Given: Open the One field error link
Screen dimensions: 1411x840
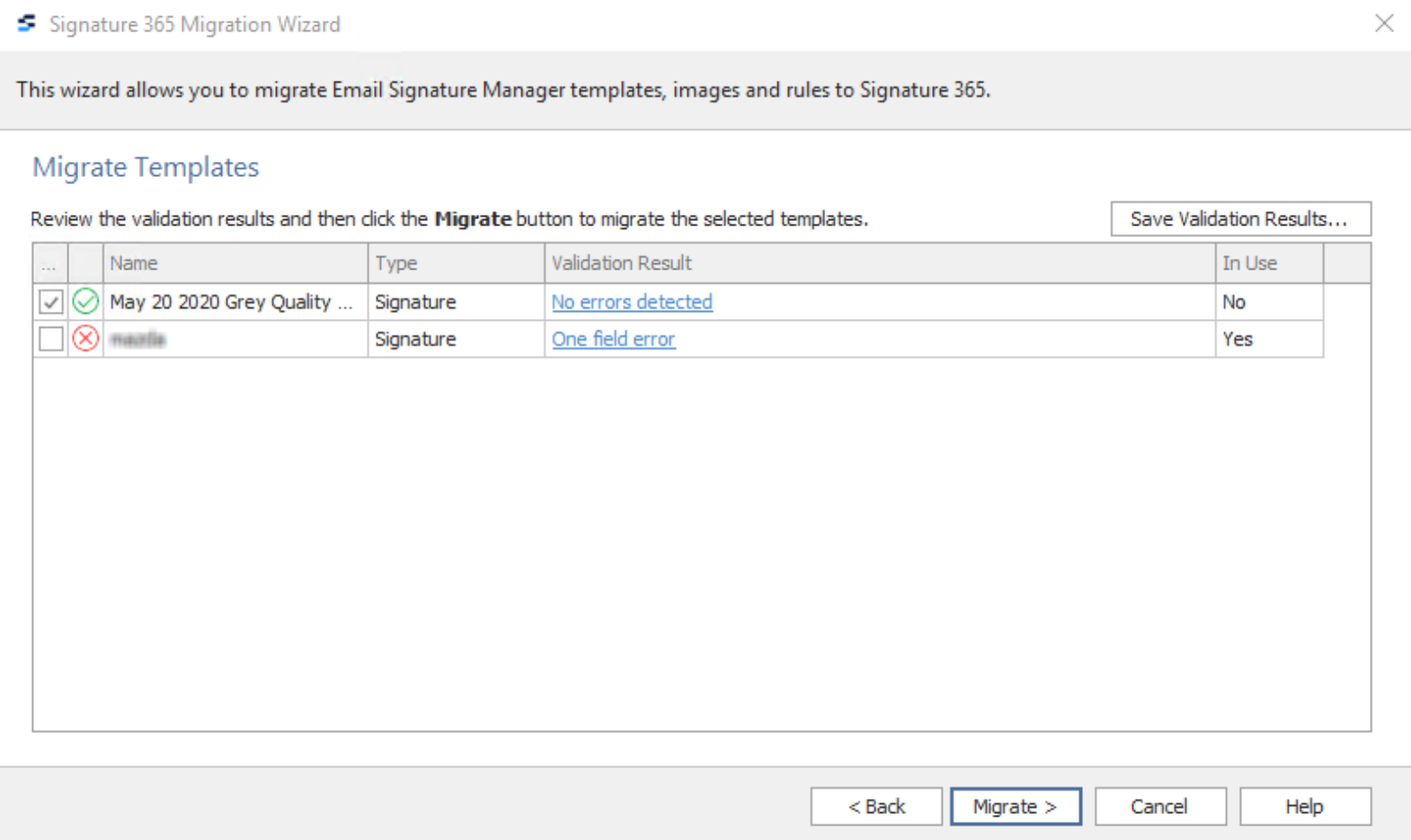Looking at the screenshot, I should coord(613,339).
